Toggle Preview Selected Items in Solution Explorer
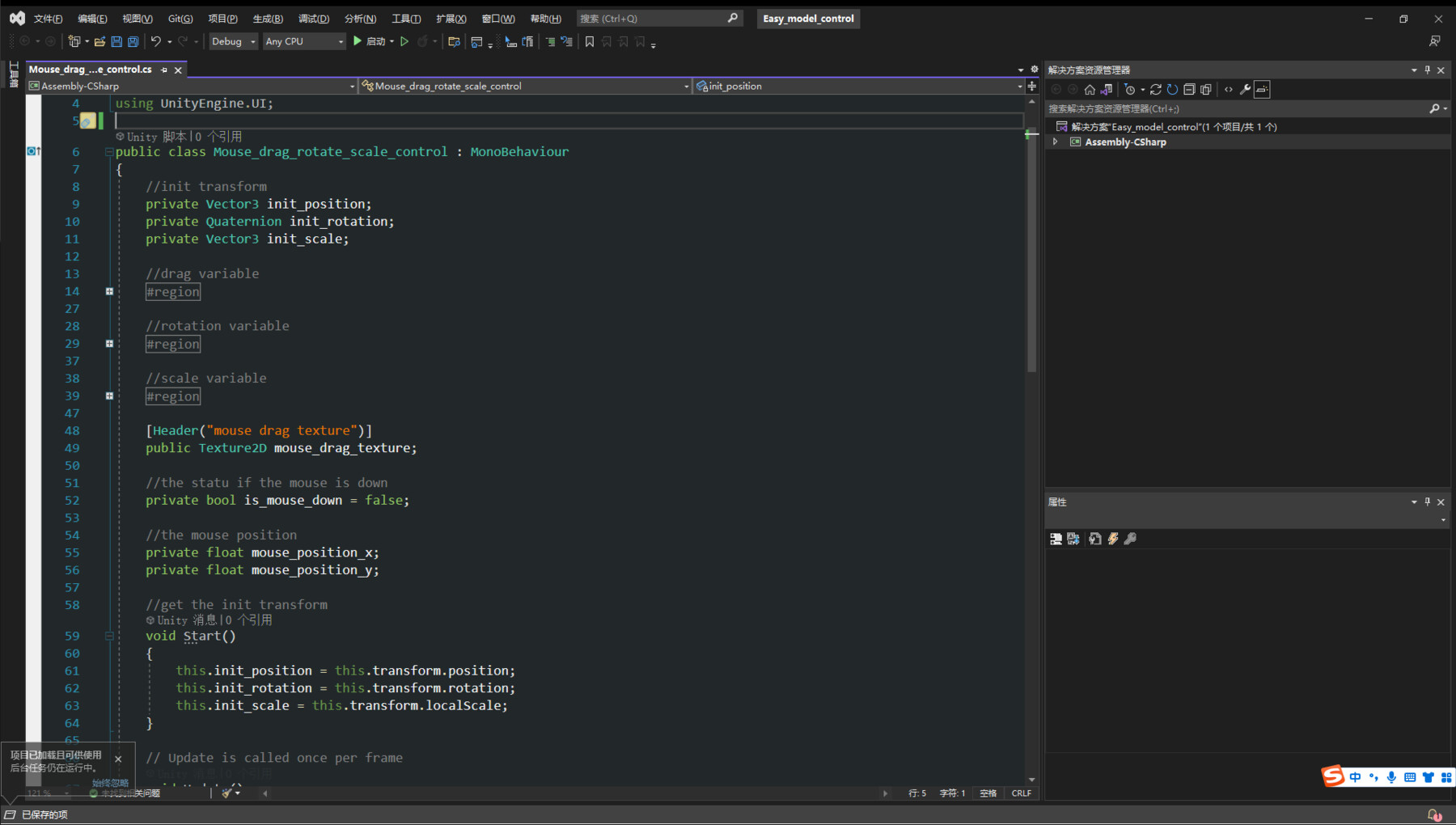The image size is (1456, 825). [1262, 90]
